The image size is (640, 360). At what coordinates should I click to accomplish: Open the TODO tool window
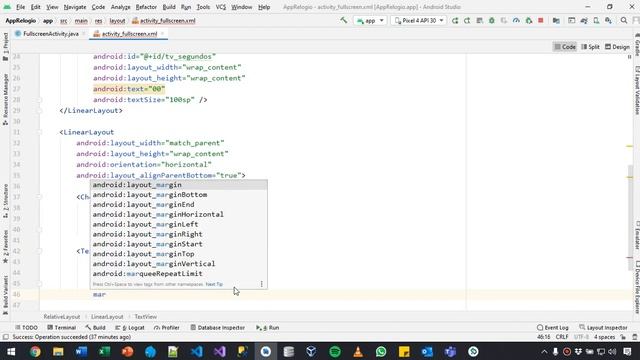coord(26,328)
